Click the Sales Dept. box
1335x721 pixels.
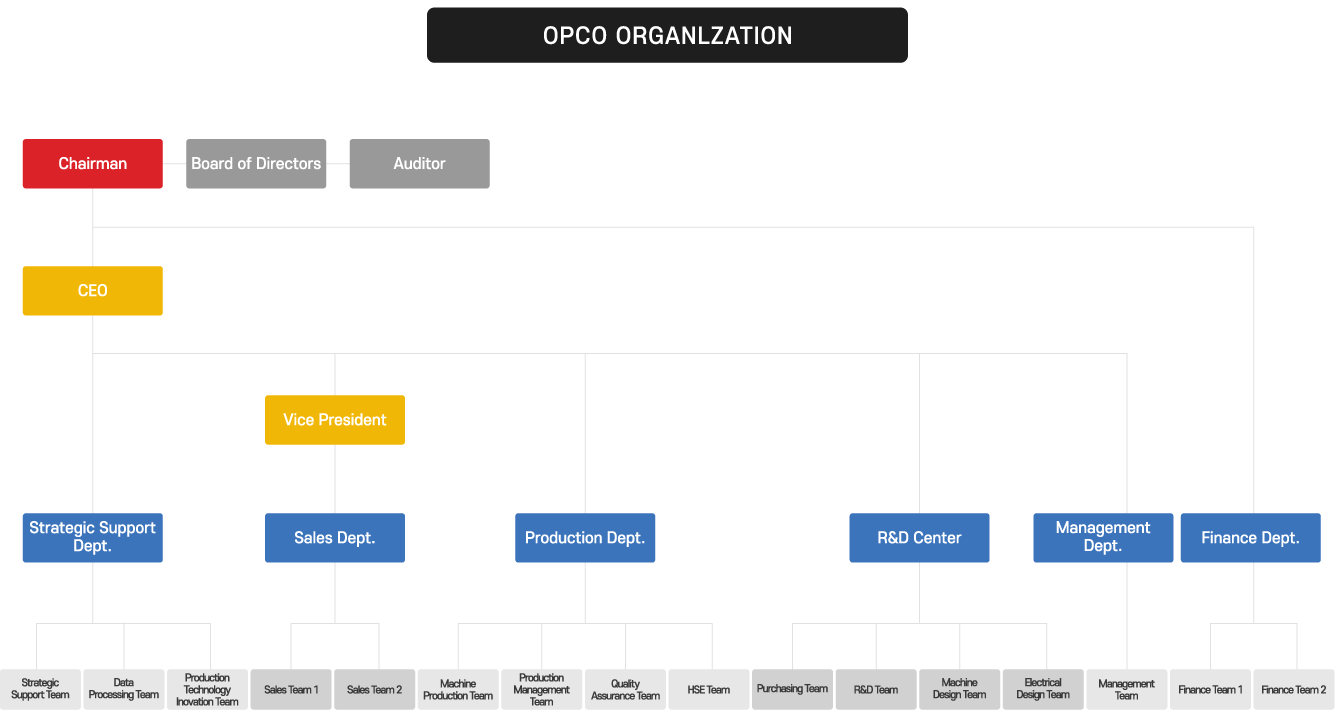tap(335, 537)
